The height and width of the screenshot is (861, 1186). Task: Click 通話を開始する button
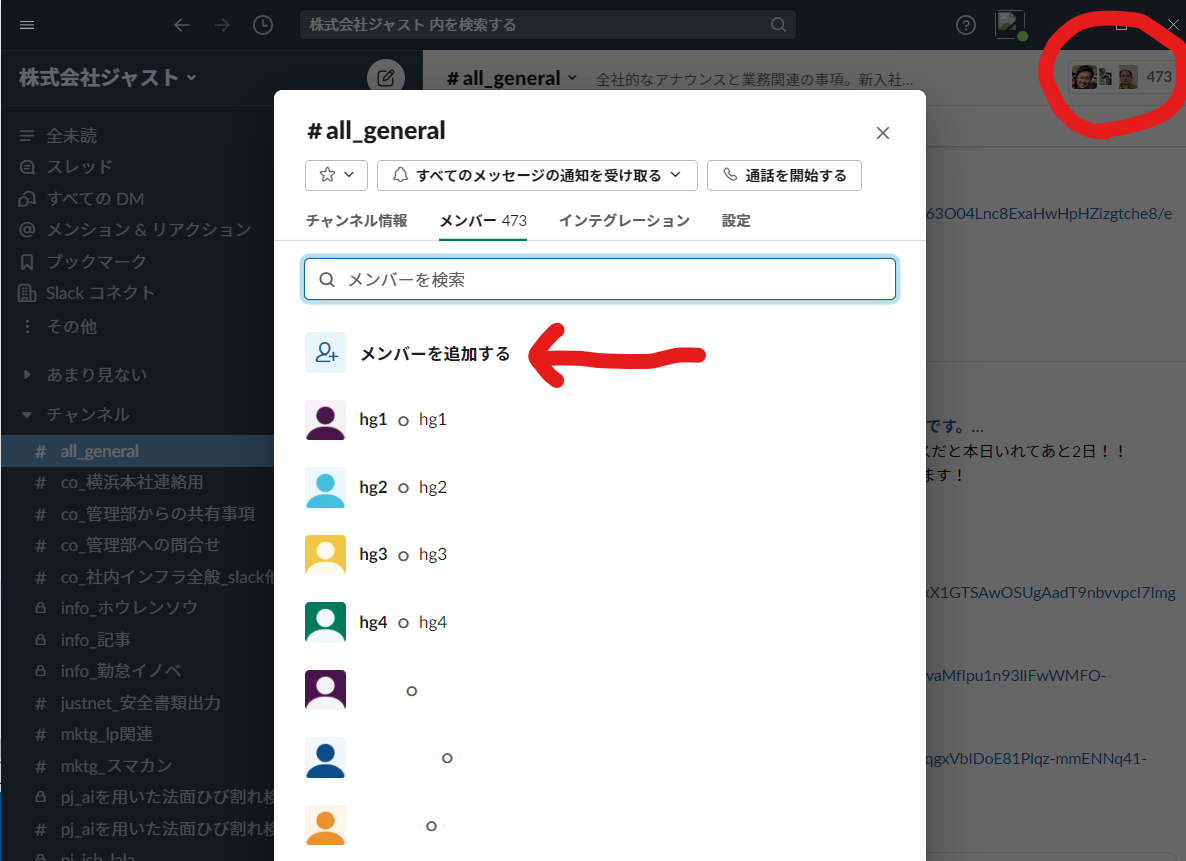(x=784, y=175)
